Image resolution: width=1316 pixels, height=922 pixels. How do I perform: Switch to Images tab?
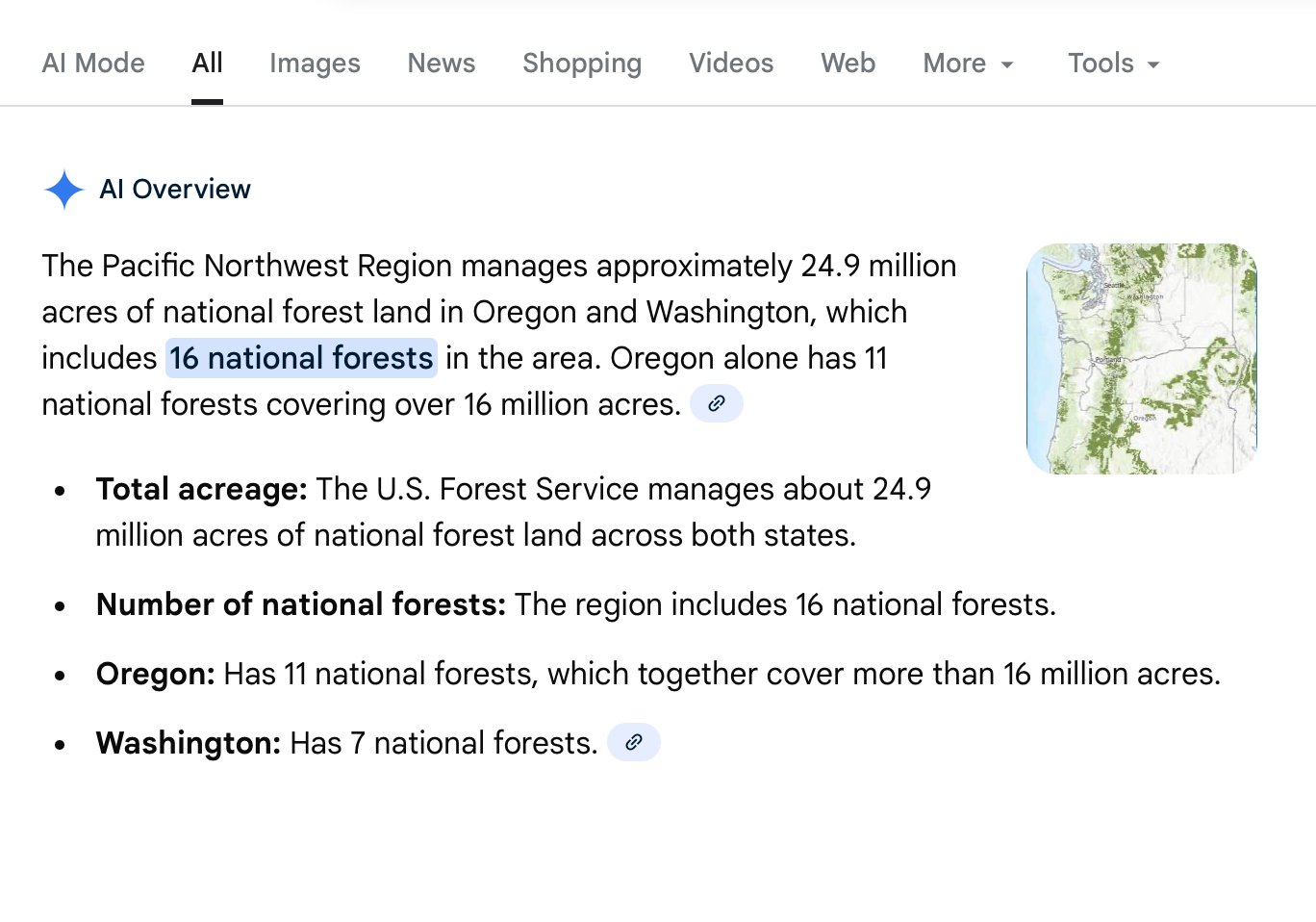coord(315,64)
